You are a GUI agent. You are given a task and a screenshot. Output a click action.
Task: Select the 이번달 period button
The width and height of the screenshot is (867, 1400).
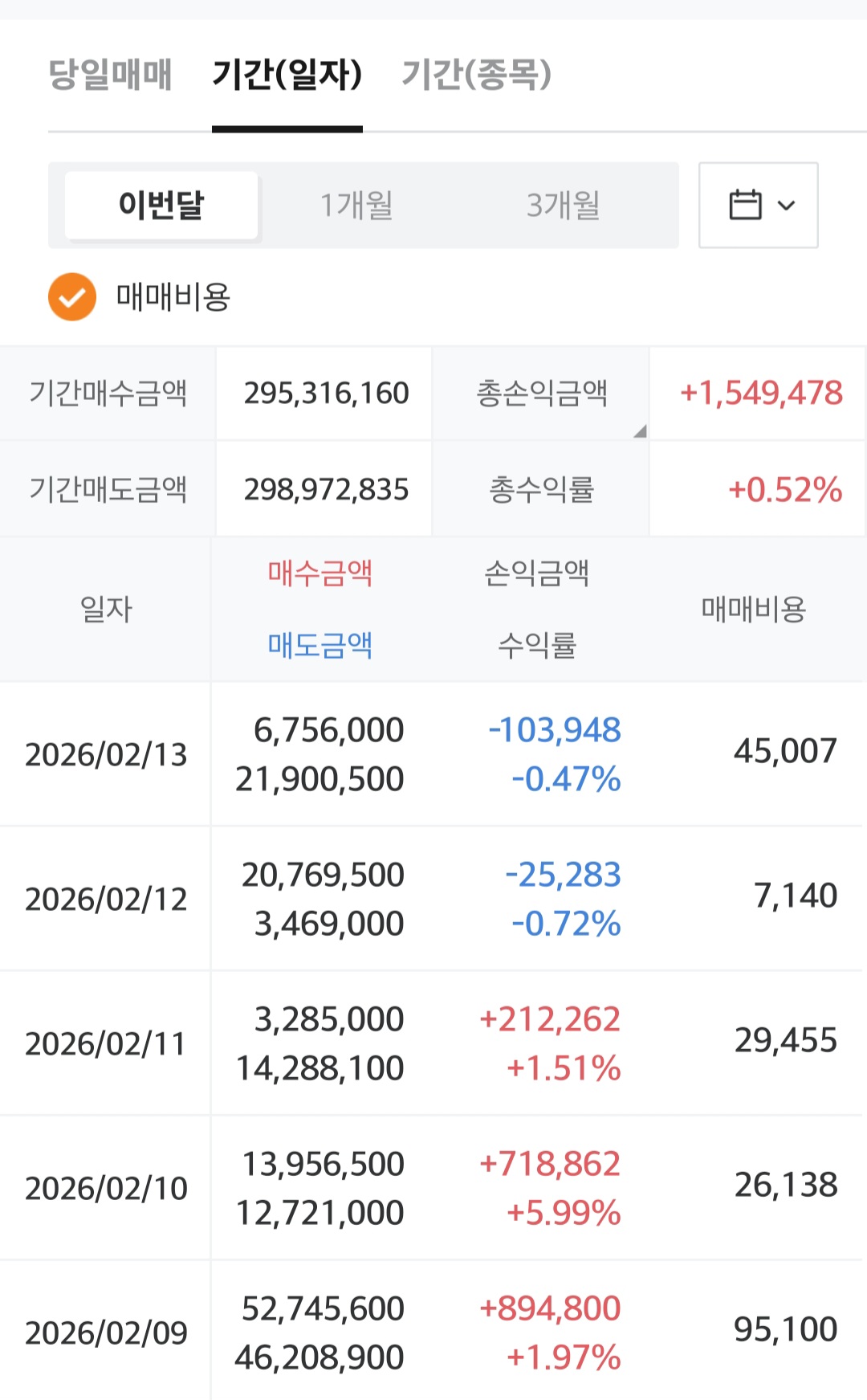161,206
